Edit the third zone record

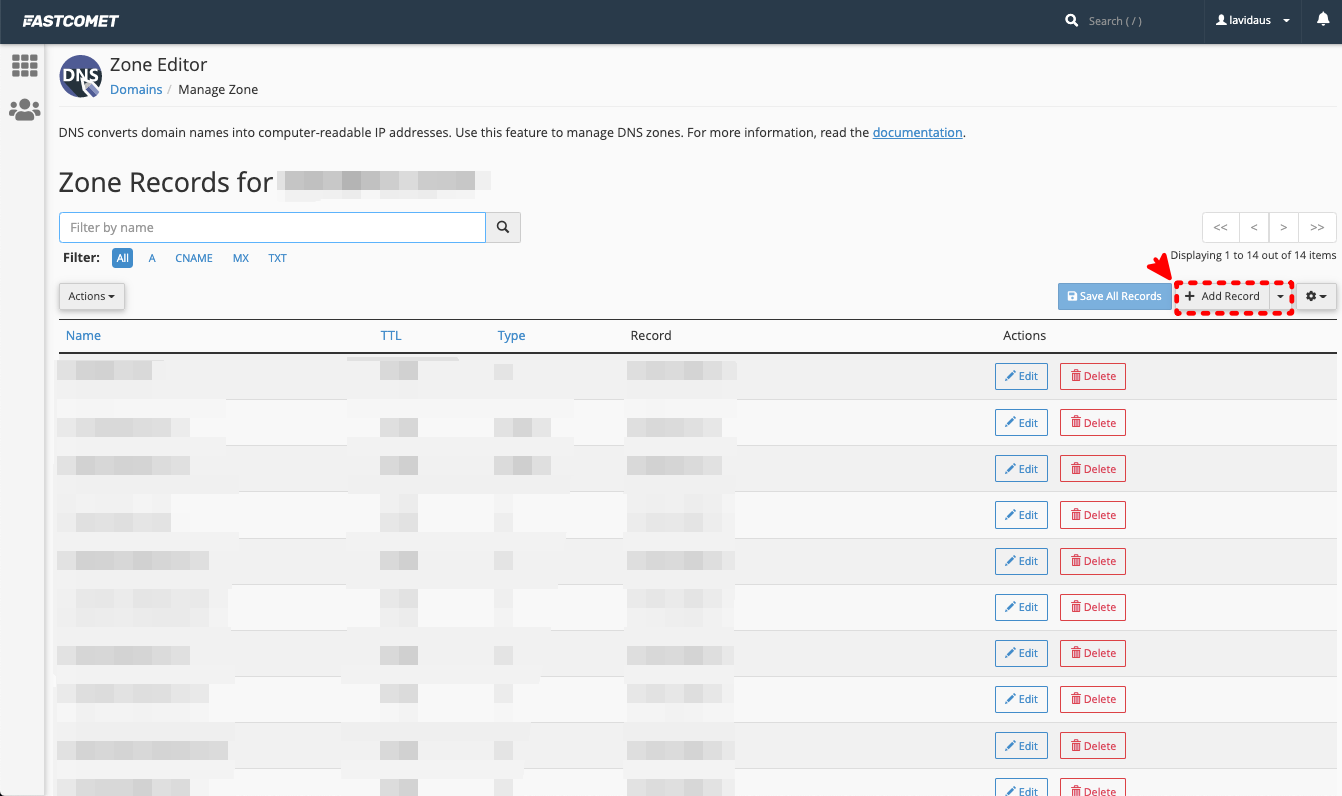(x=1021, y=469)
